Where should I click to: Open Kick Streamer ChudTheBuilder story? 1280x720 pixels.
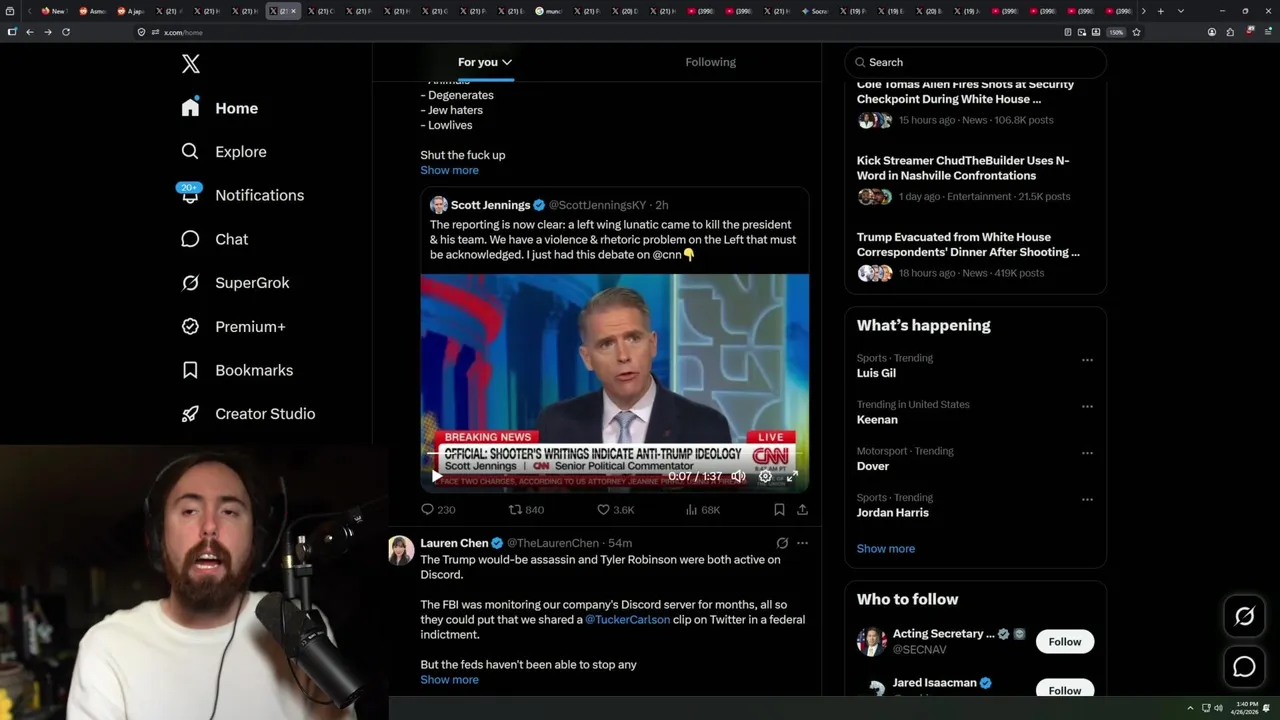[963, 168]
